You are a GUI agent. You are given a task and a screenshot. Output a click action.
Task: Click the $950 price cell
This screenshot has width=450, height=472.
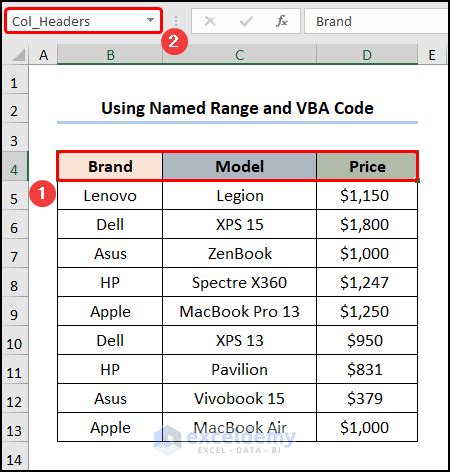pyautogui.click(x=367, y=340)
